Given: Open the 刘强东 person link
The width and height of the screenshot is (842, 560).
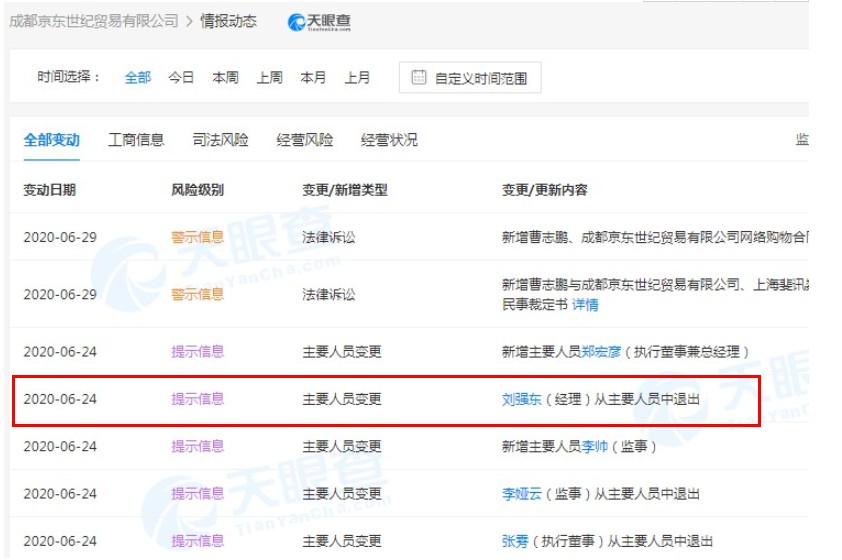Looking at the screenshot, I should pos(521,399).
